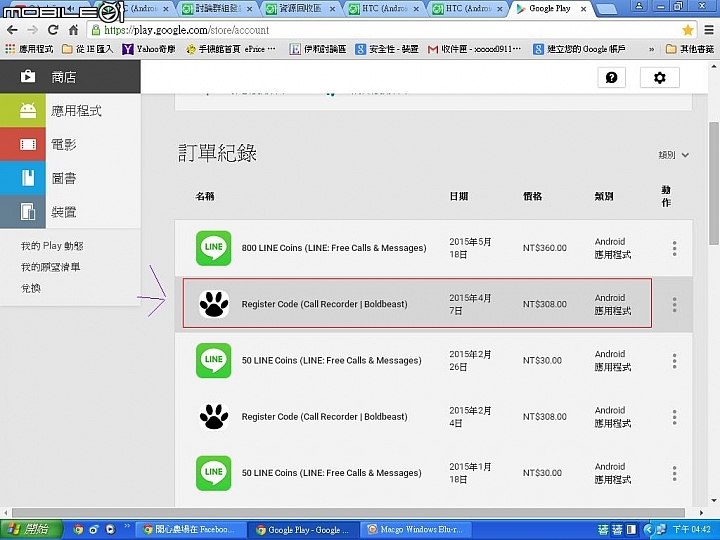The image size is (720, 540).
Task: Open the 安全性 - 裝置 bookmark
Action: 387,49
